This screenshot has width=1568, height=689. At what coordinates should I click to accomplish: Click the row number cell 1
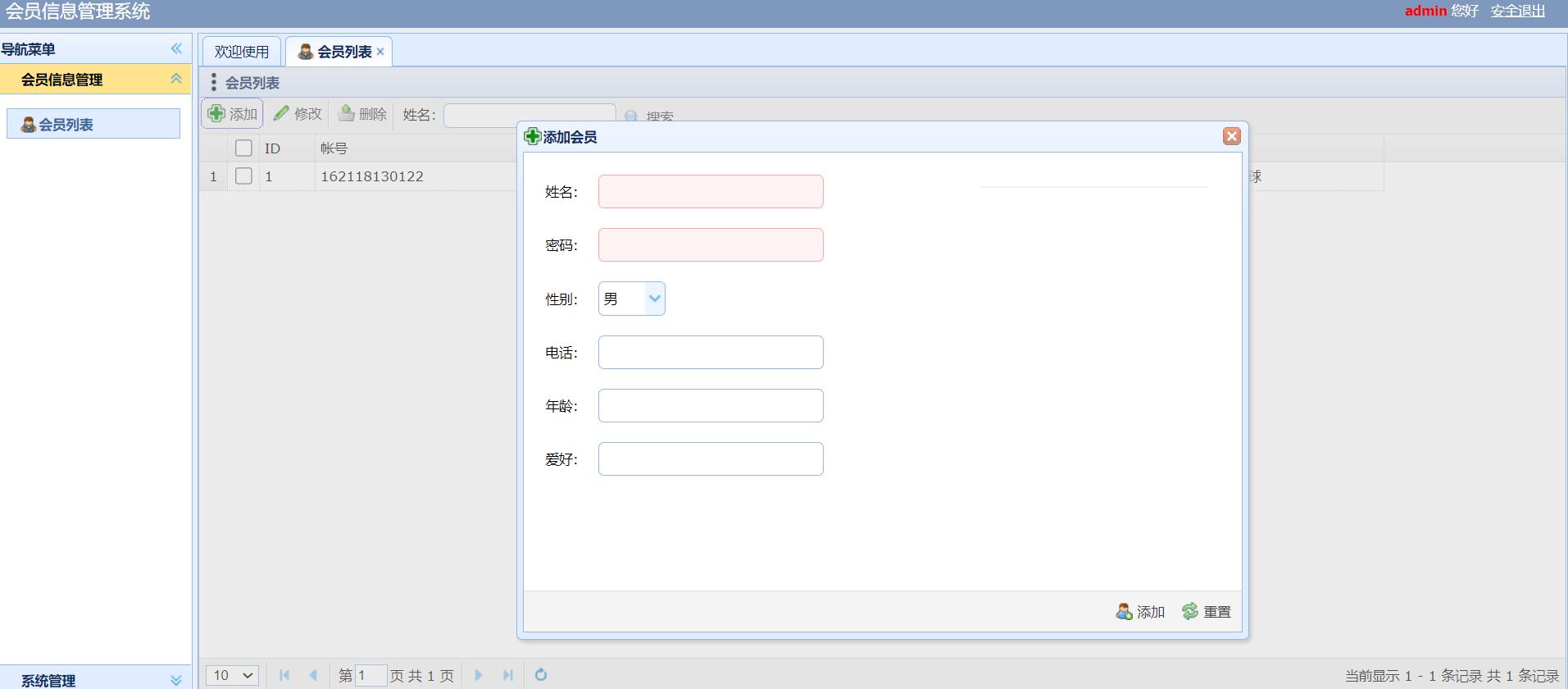coord(214,176)
